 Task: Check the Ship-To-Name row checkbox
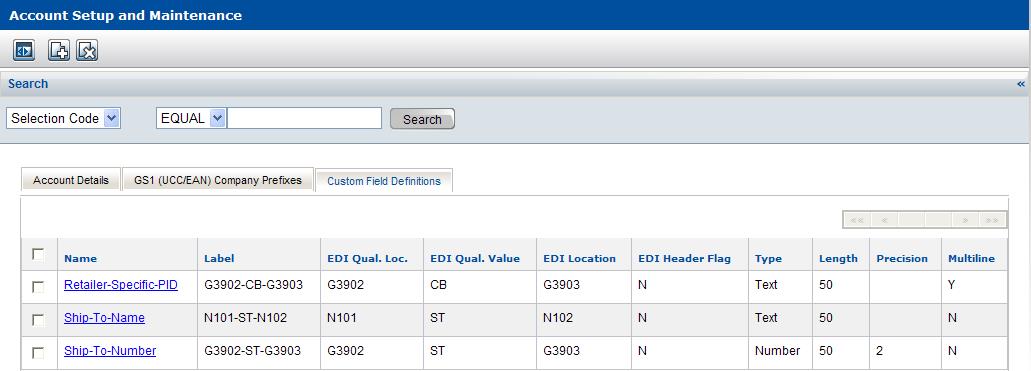pos(38,320)
